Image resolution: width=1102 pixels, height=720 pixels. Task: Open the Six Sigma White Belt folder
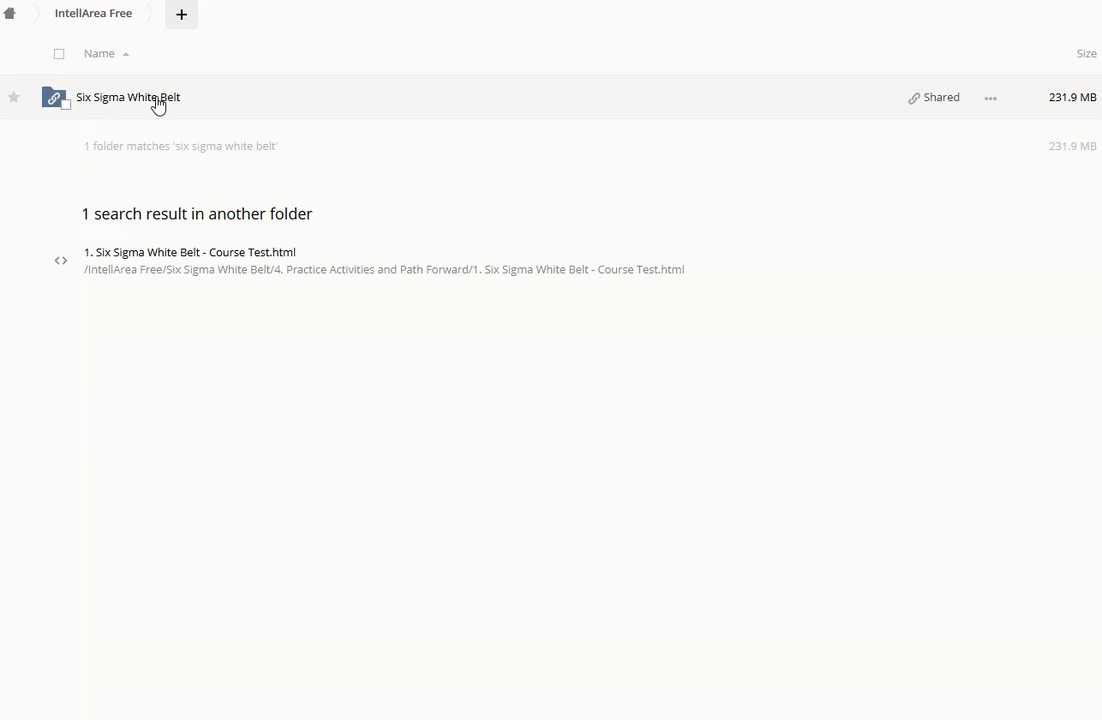tap(128, 97)
